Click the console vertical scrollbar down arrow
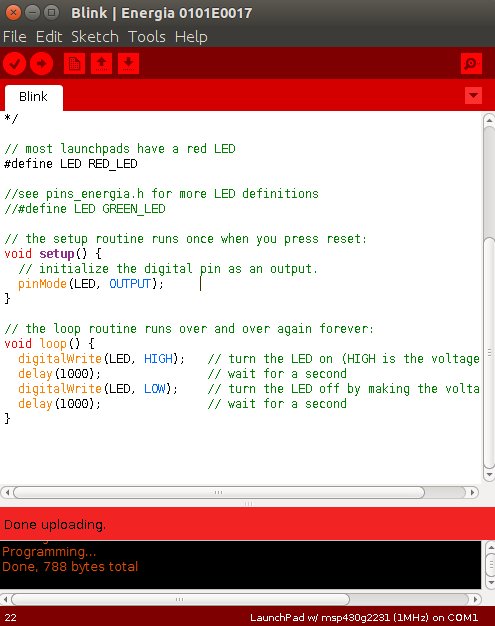The width and height of the screenshot is (495, 626). (x=490, y=583)
